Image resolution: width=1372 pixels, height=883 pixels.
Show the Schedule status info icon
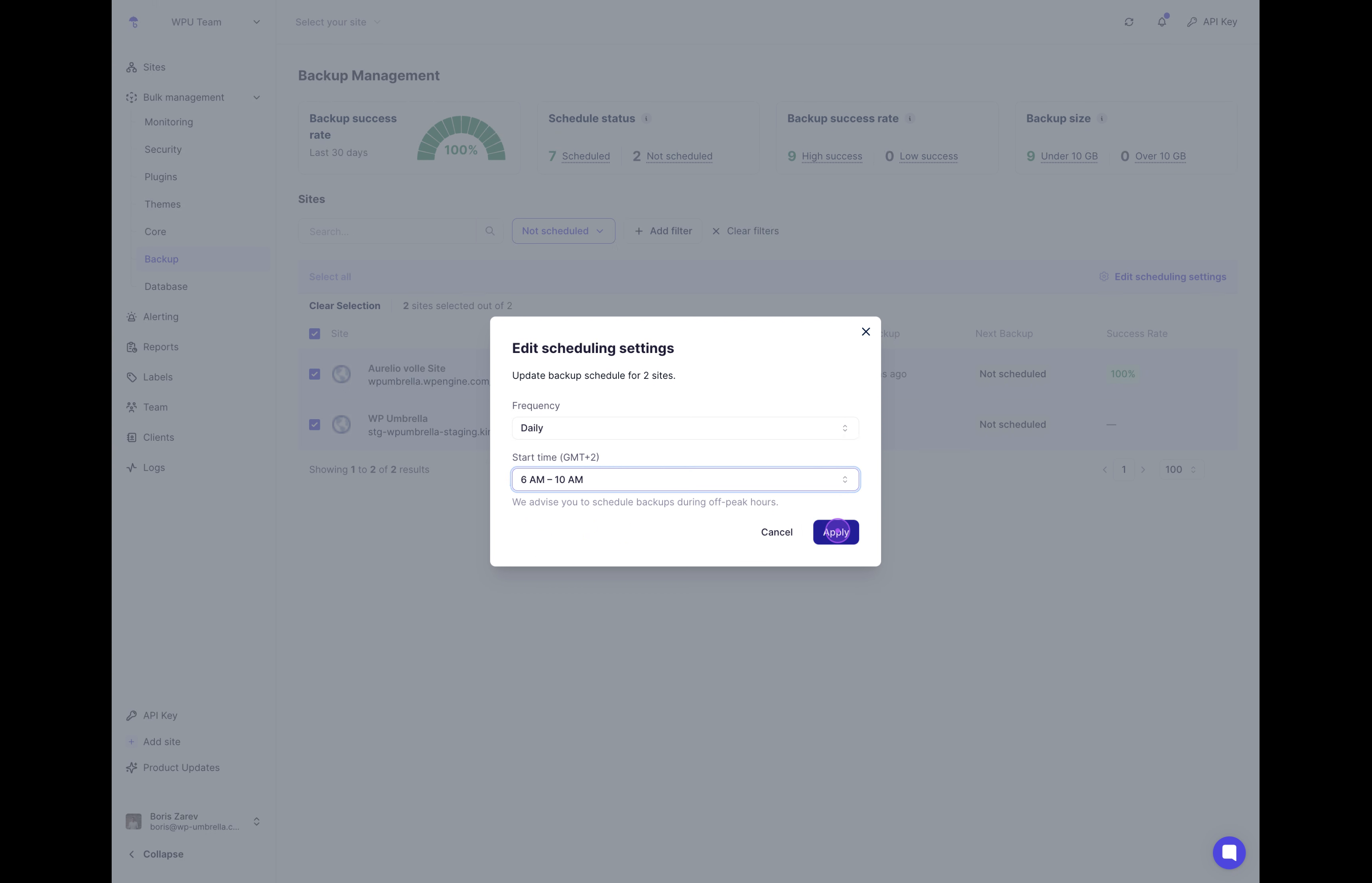point(646,119)
